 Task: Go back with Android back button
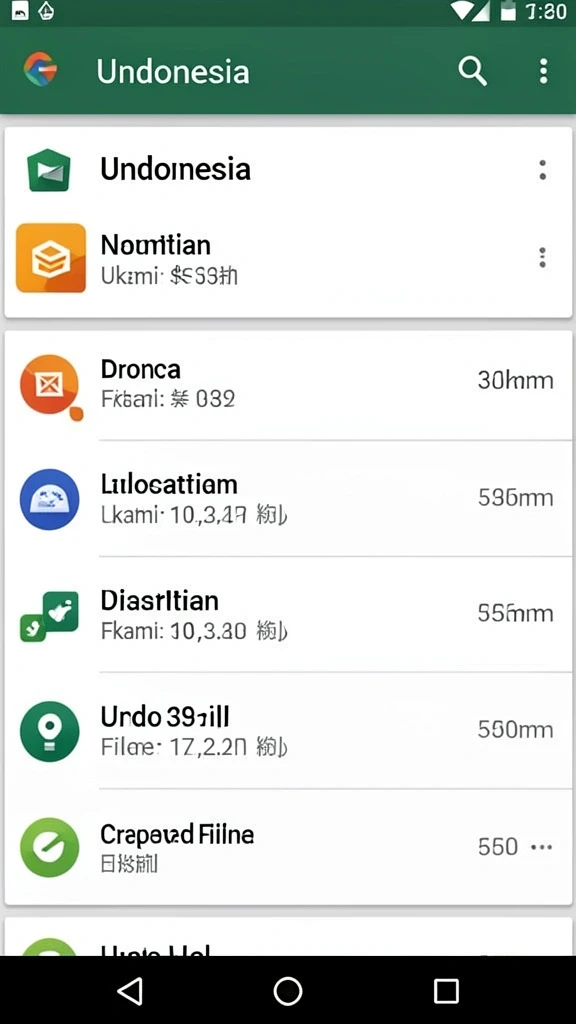(x=130, y=991)
